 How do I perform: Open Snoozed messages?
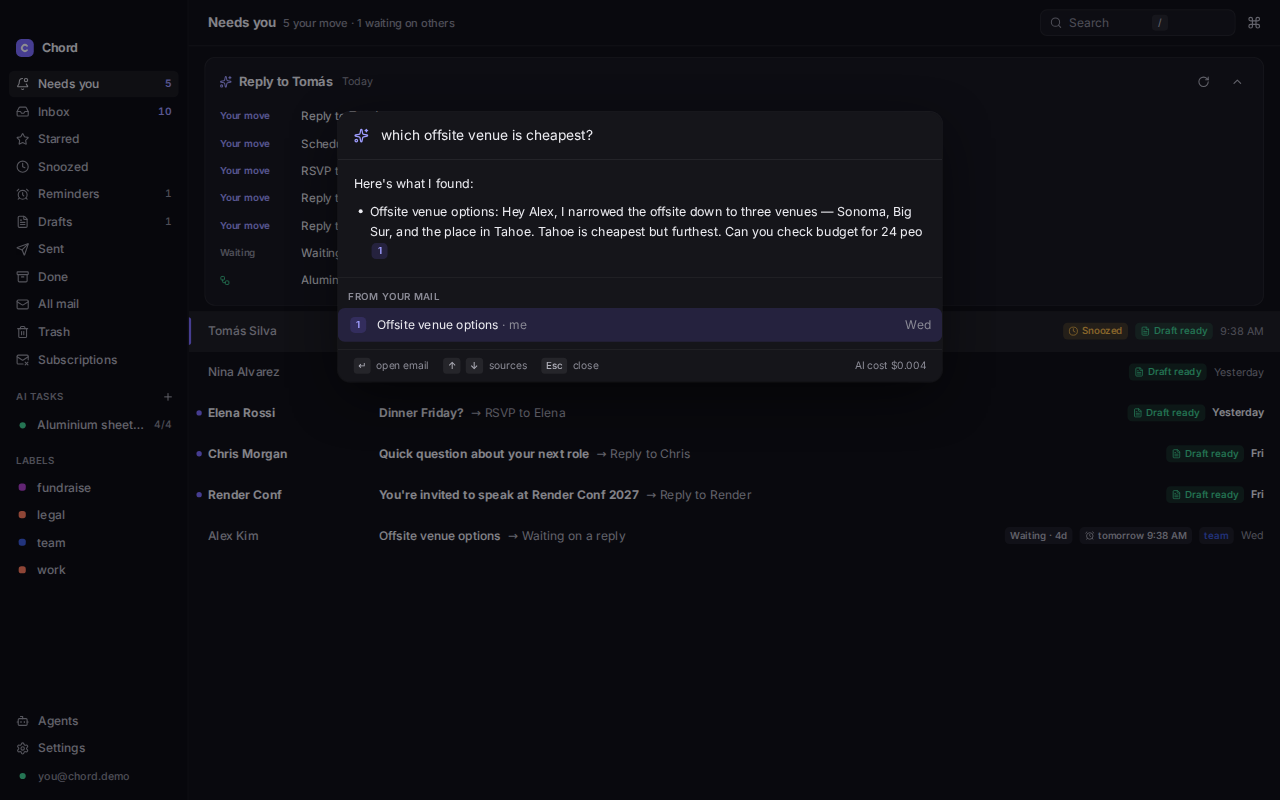point(94,166)
